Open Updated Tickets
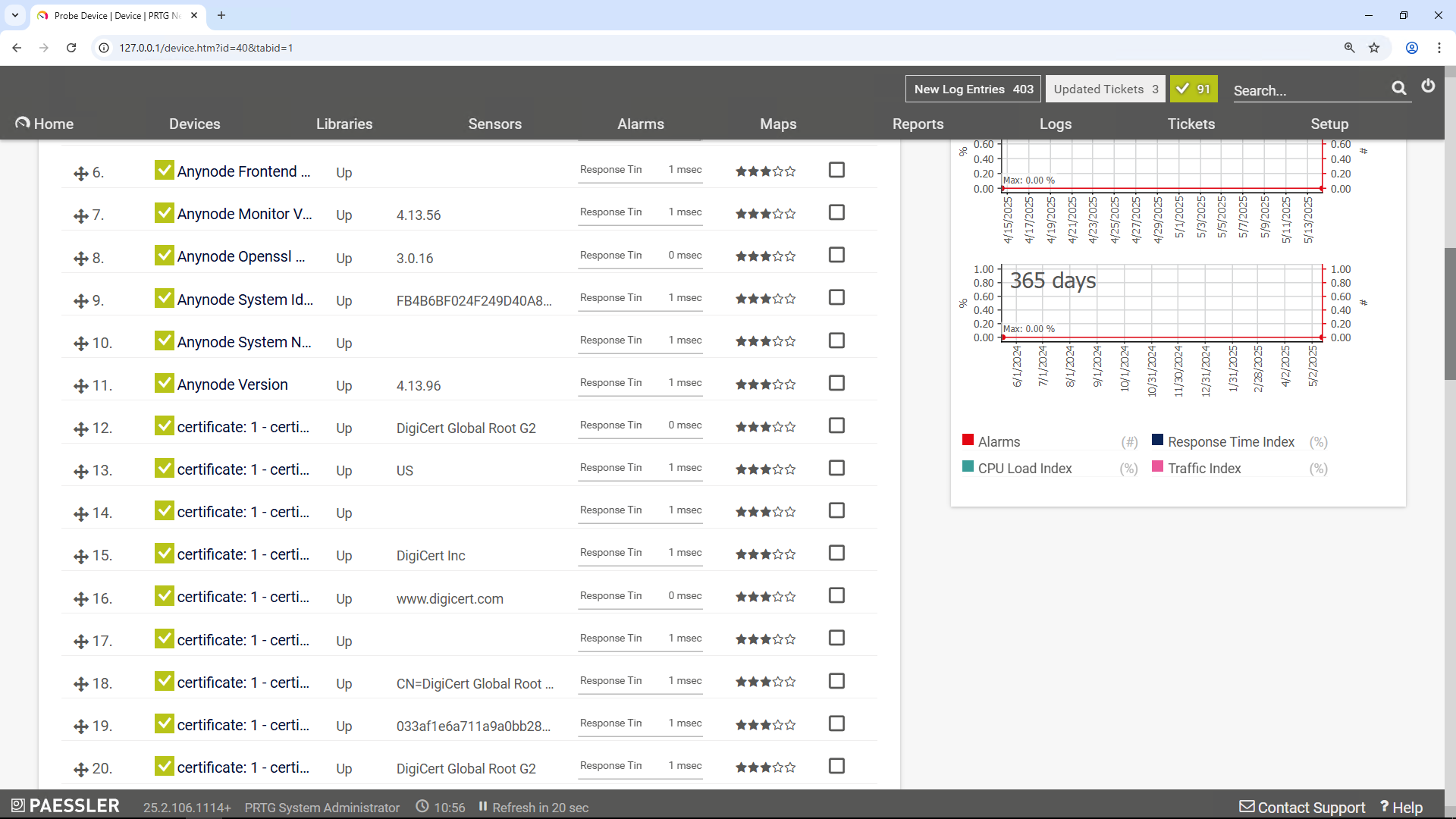The width and height of the screenshot is (1456, 819). [1105, 89]
